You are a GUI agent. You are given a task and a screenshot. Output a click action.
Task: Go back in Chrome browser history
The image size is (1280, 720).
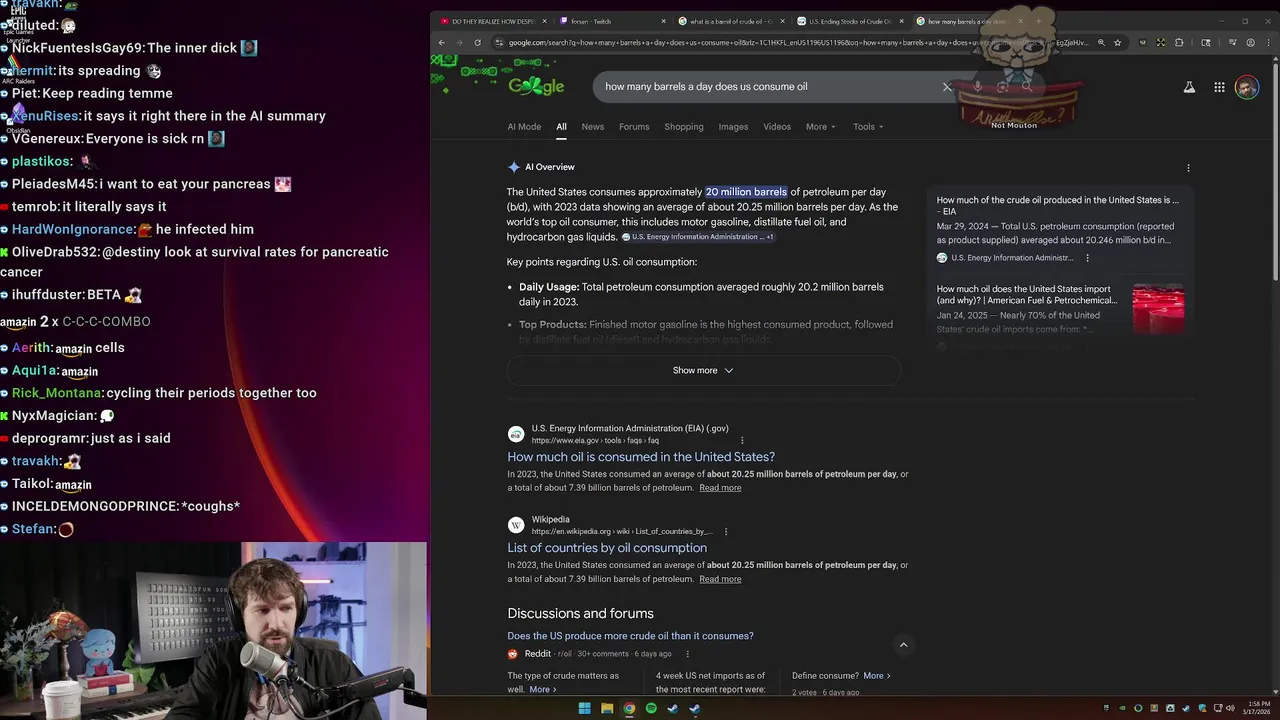click(442, 43)
